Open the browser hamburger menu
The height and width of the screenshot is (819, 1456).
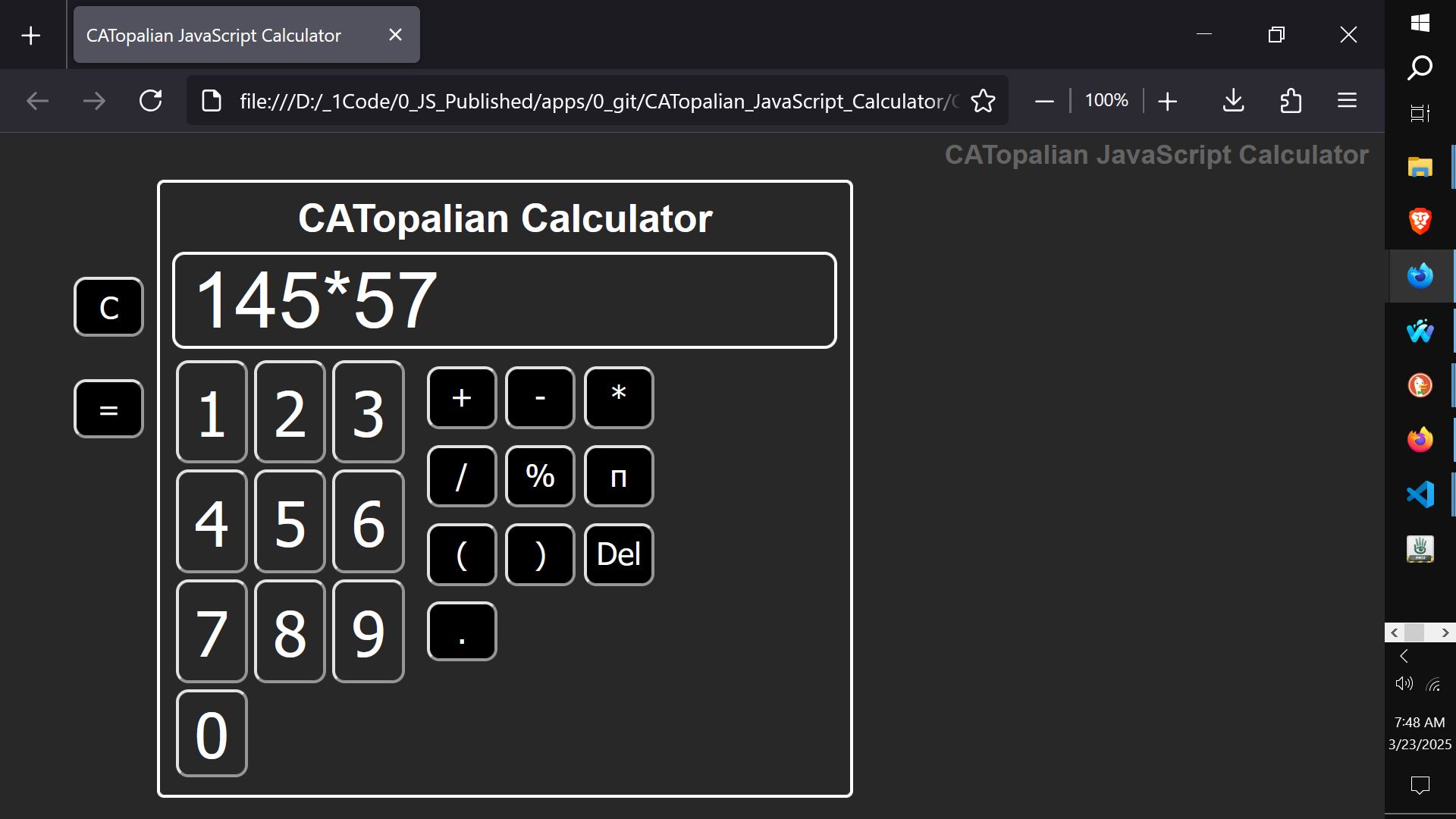1347,101
